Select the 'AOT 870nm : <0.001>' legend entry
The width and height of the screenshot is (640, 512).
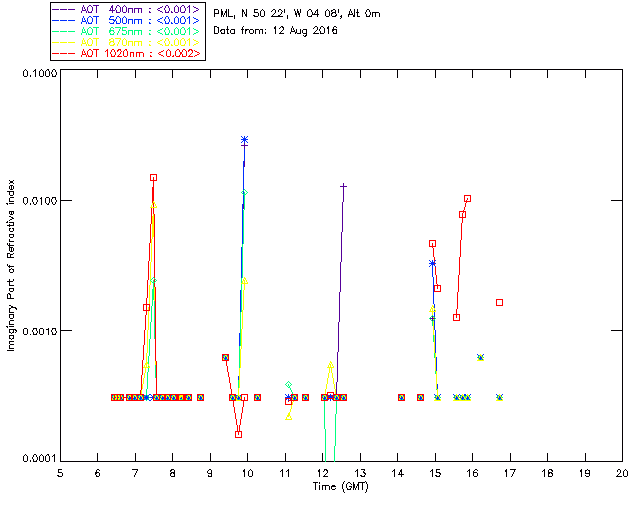(x=127, y=42)
